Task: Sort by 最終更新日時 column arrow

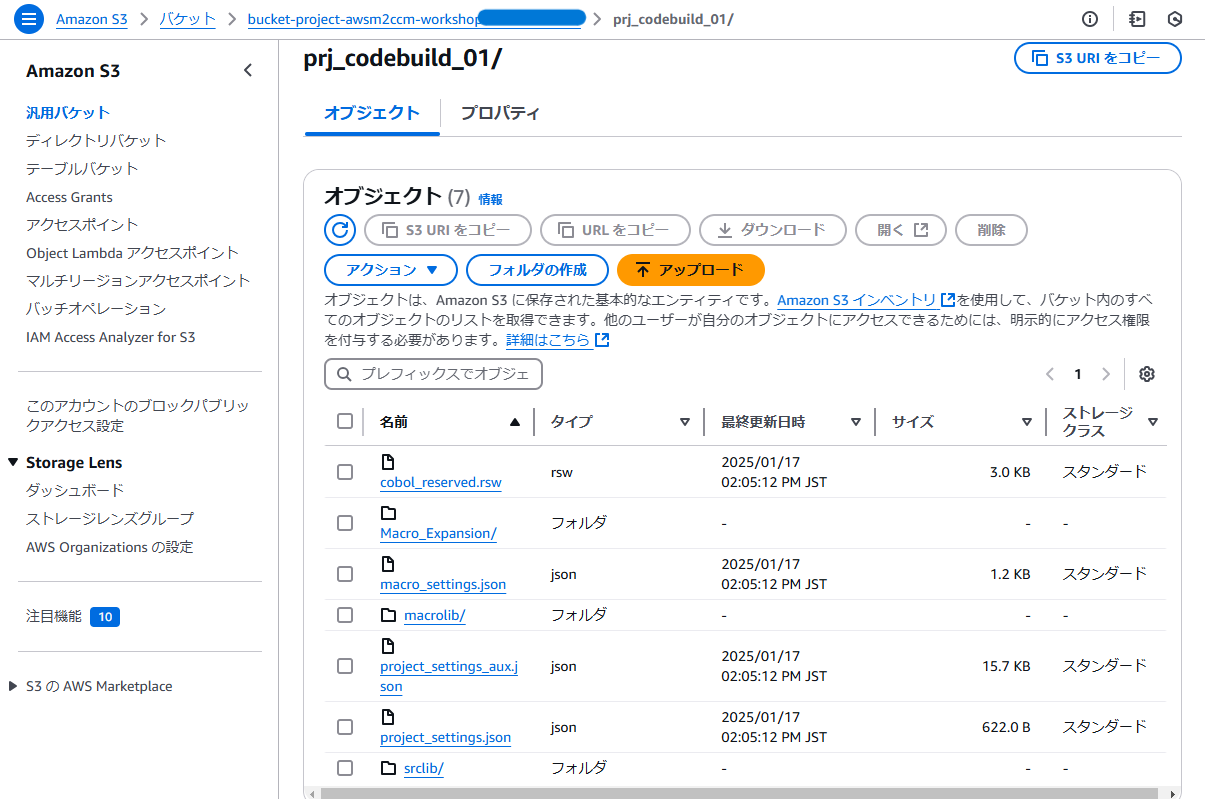Action: coord(856,422)
